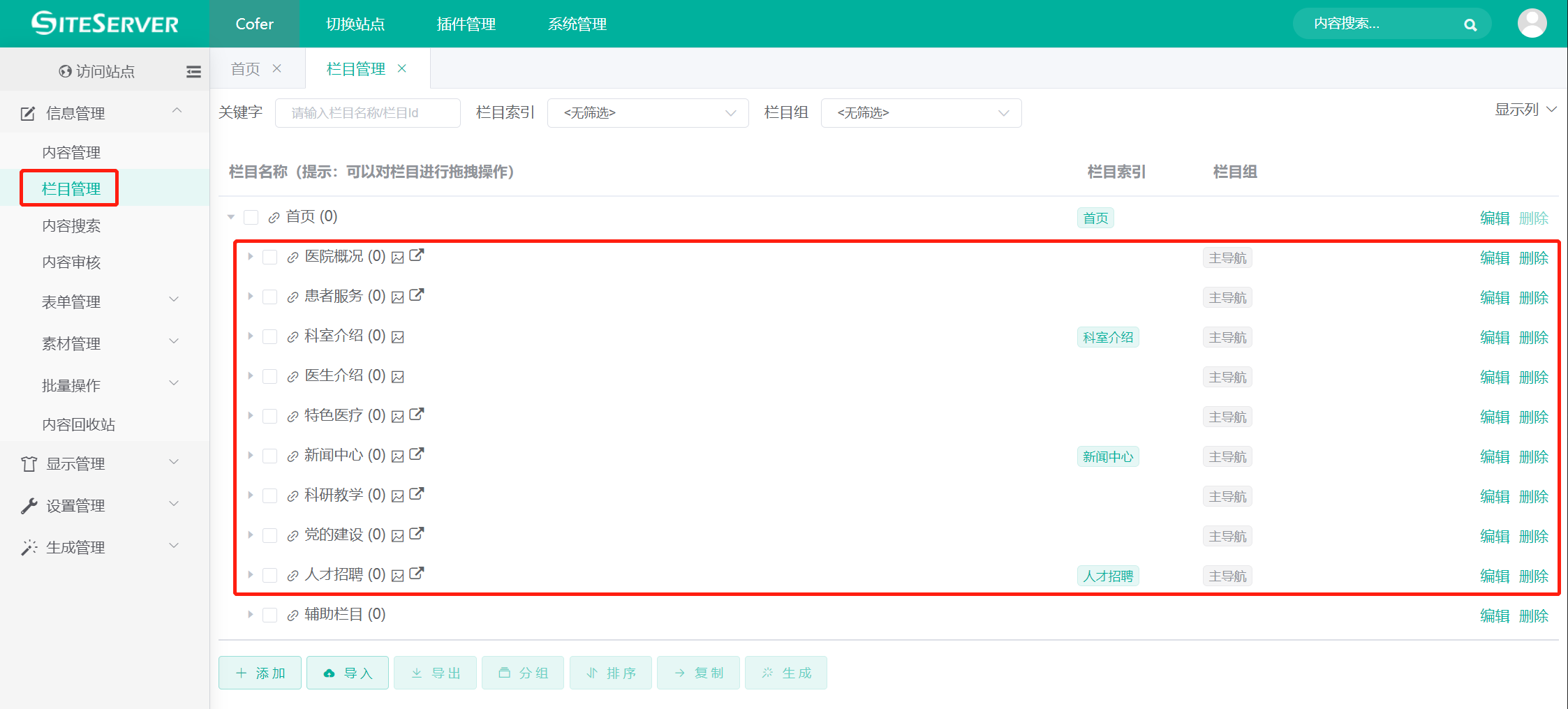The width and height of the screenshot is (1568, 709).
Task: Click the image icon next to 患者服务
Action: tap(398, 297)
